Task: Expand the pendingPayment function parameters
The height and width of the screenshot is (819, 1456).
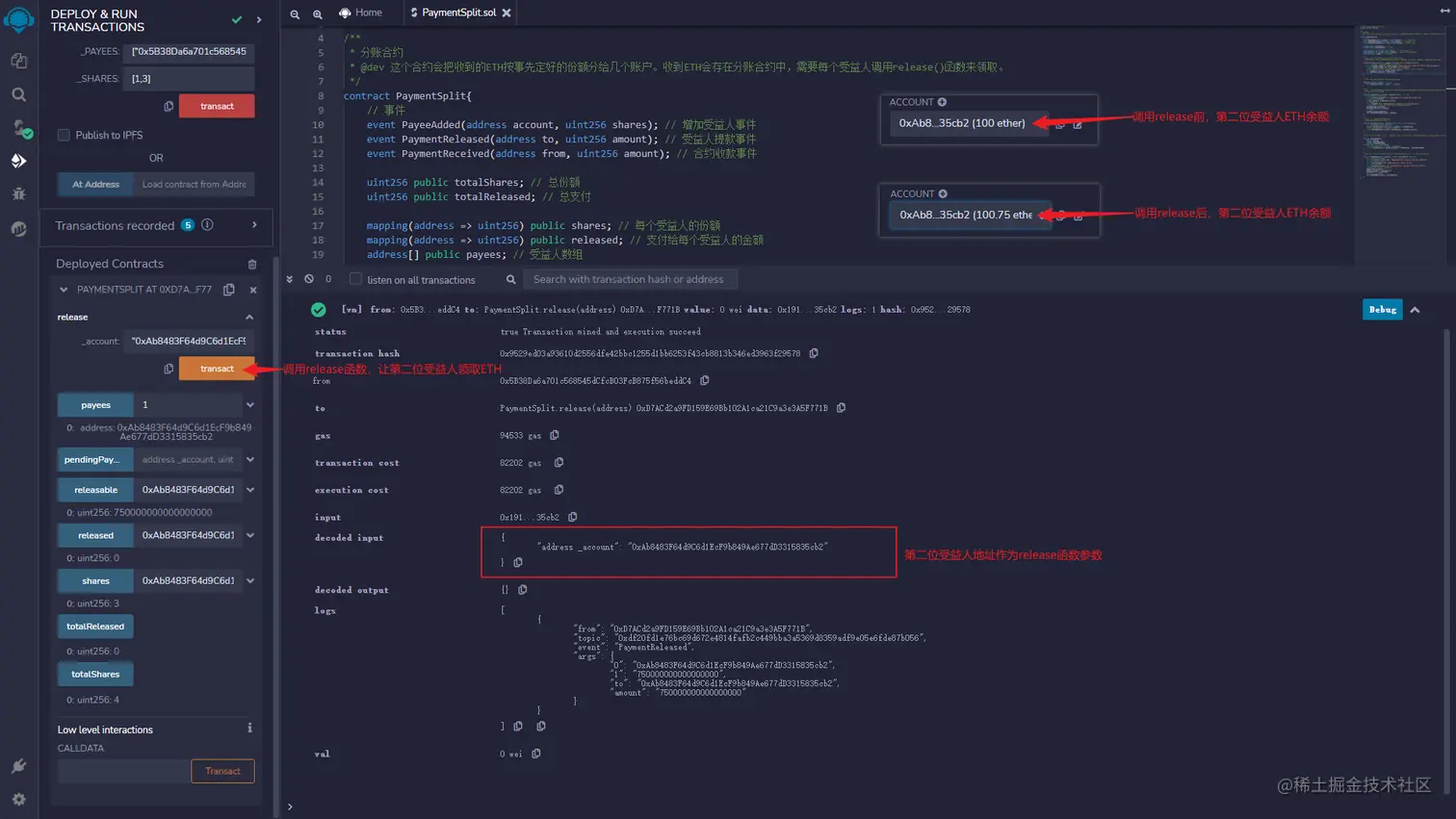Action: (x=250, y=460)
